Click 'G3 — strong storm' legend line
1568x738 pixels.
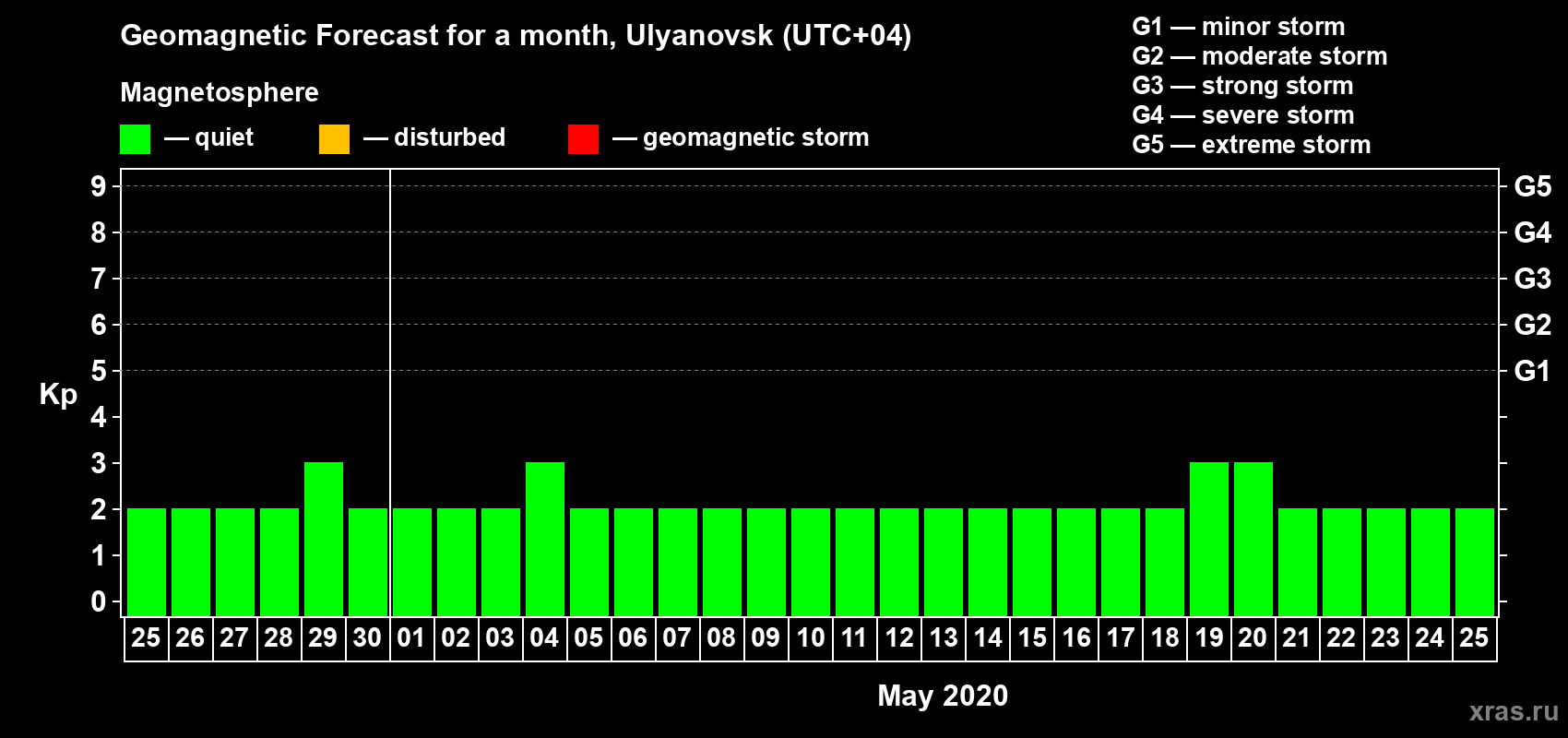click(1242, 86)
